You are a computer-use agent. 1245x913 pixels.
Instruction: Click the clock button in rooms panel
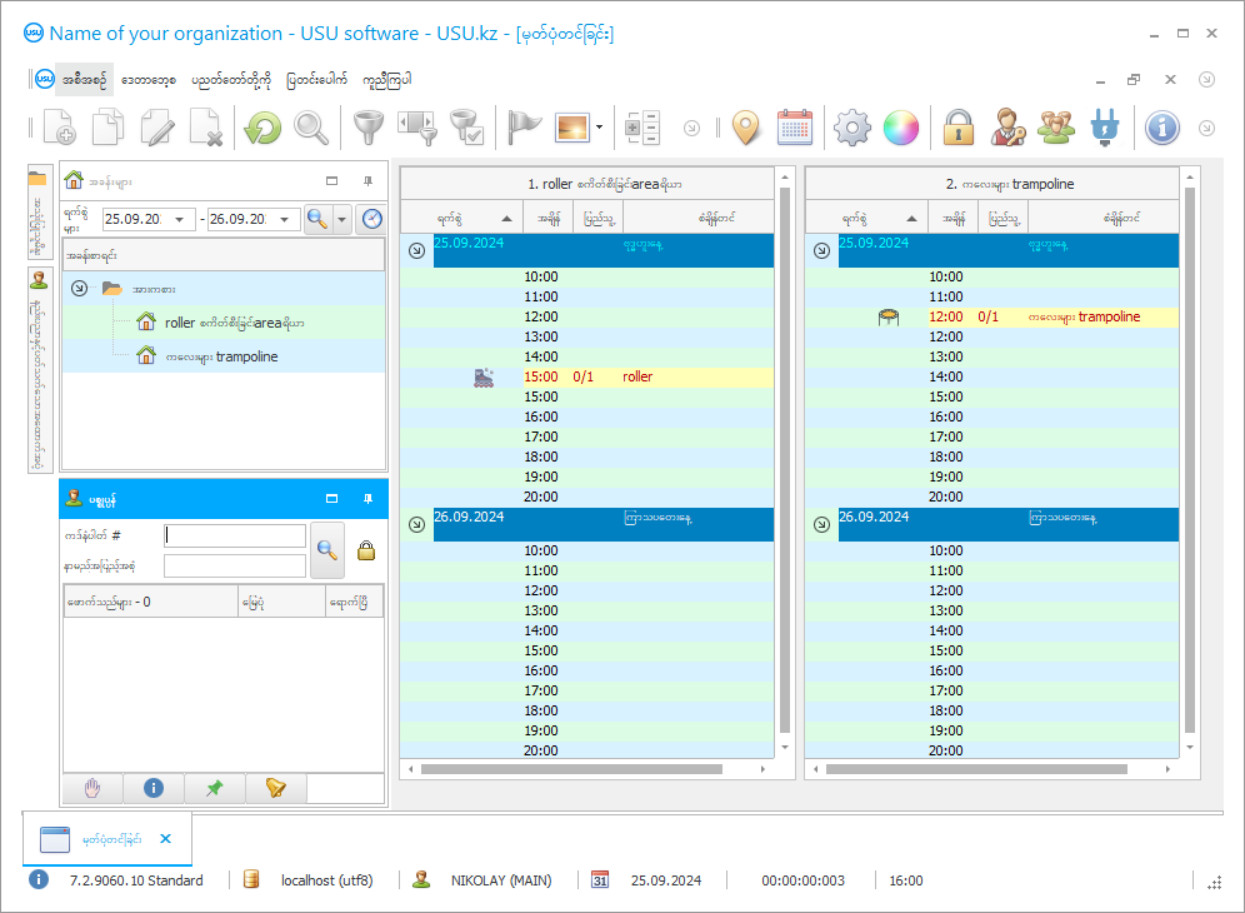(x=372, y=219)
